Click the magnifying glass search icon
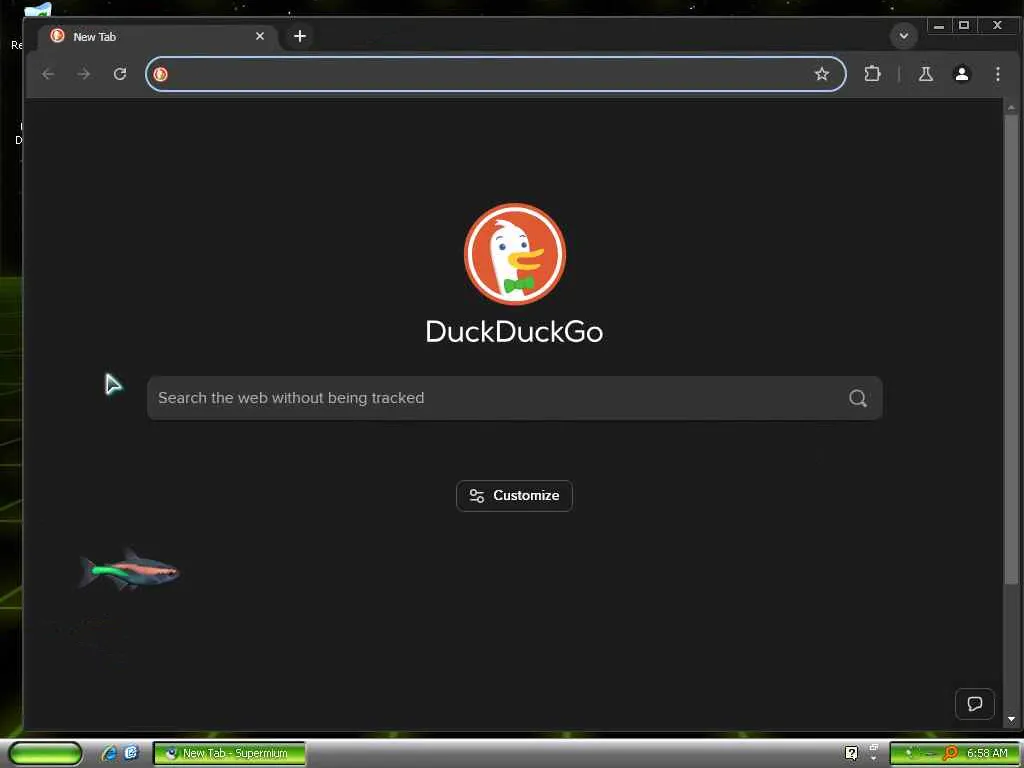 (x=858, y=398)
